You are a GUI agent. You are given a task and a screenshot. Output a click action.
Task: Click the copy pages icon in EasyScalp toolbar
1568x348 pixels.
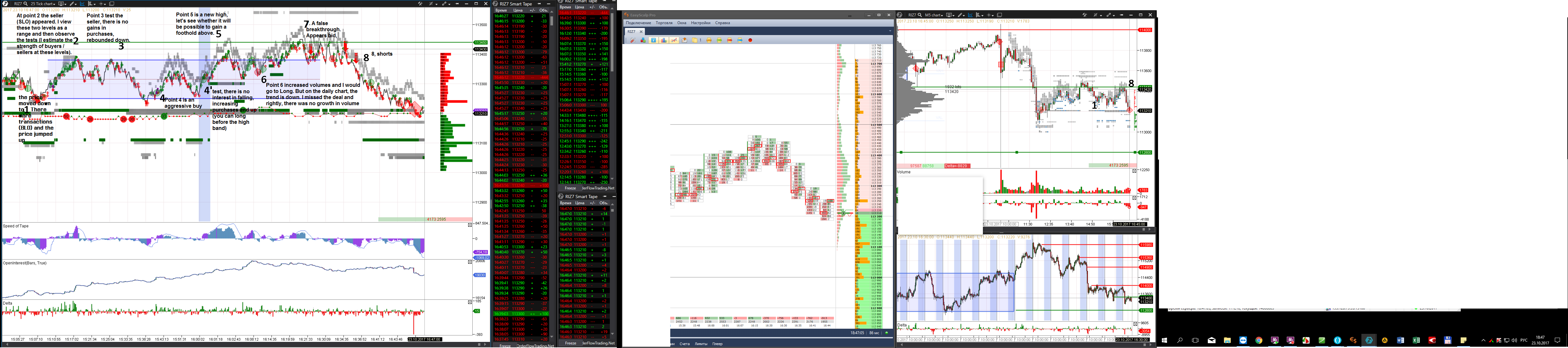[x=695, y=40]
